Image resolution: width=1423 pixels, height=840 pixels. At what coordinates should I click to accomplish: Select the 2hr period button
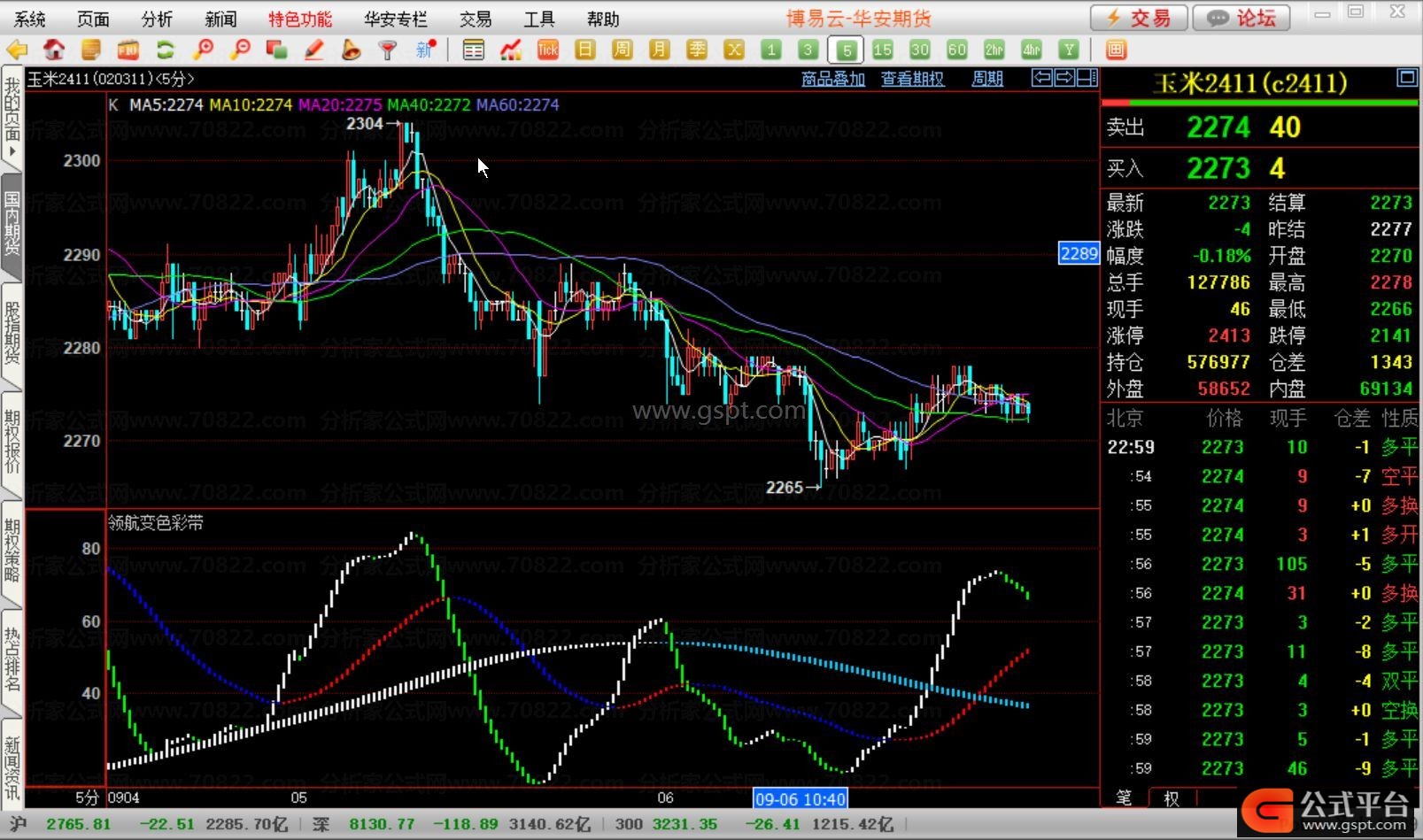coord(994,50)
